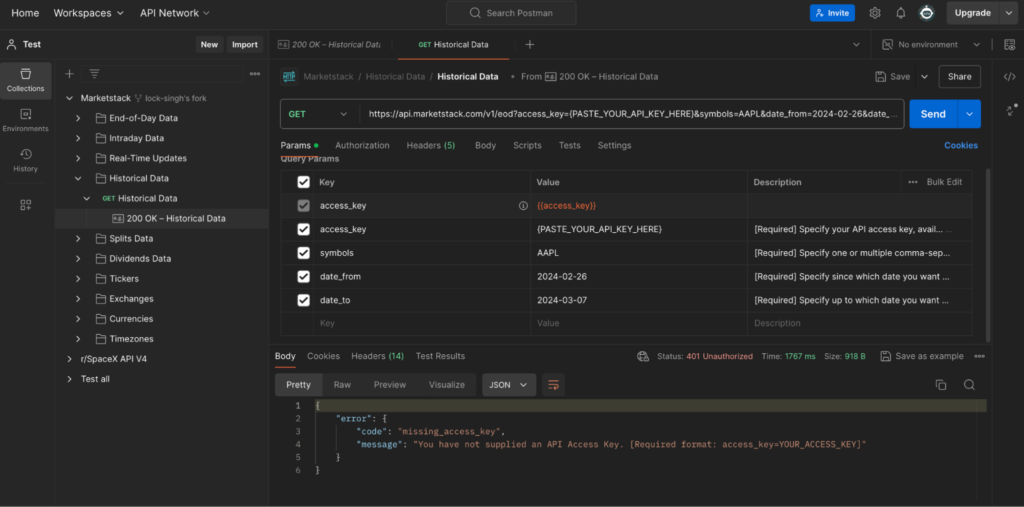Uncheck the date_from parameter checkbox
Image resolution: width=1024 pixels, height=507 pixels.
tap(303, 276)
